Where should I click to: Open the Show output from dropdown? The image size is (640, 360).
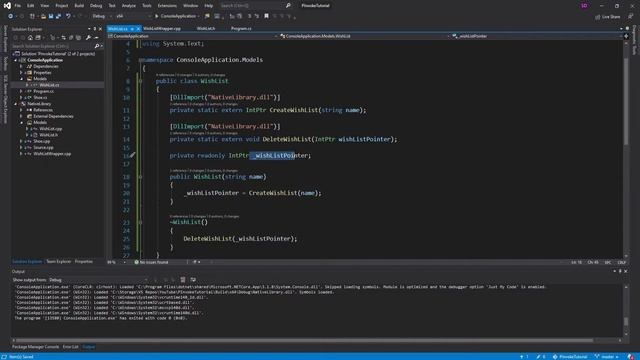click(x=98, y=280)
